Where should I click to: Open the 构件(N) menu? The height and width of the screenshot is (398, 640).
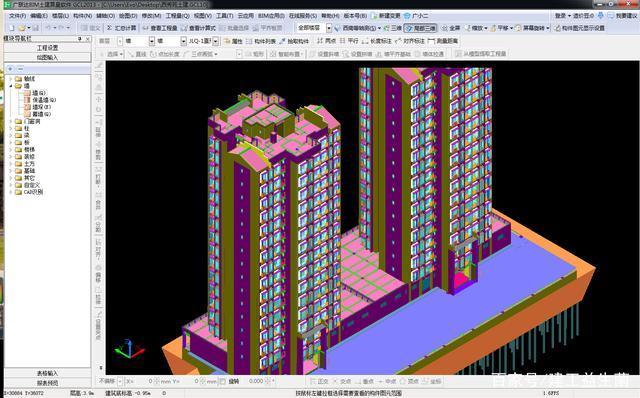[x=82, y=16]
